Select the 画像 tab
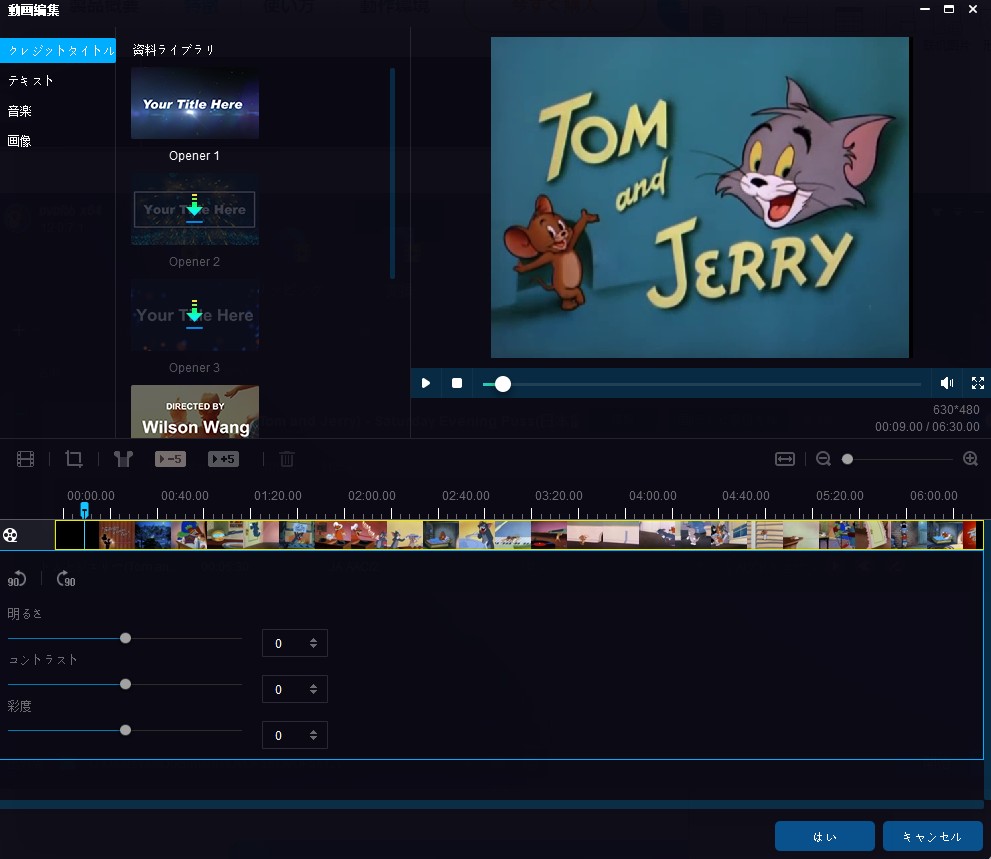Screen dimensions: 991x859 click(20, 141)
